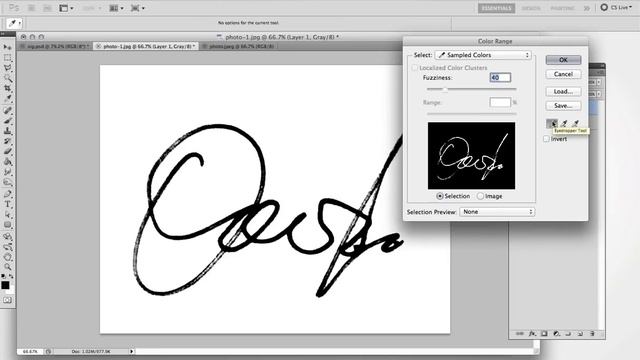Open the View Extras dropdown
Screen dimensions: 640x360
[67, 8]
